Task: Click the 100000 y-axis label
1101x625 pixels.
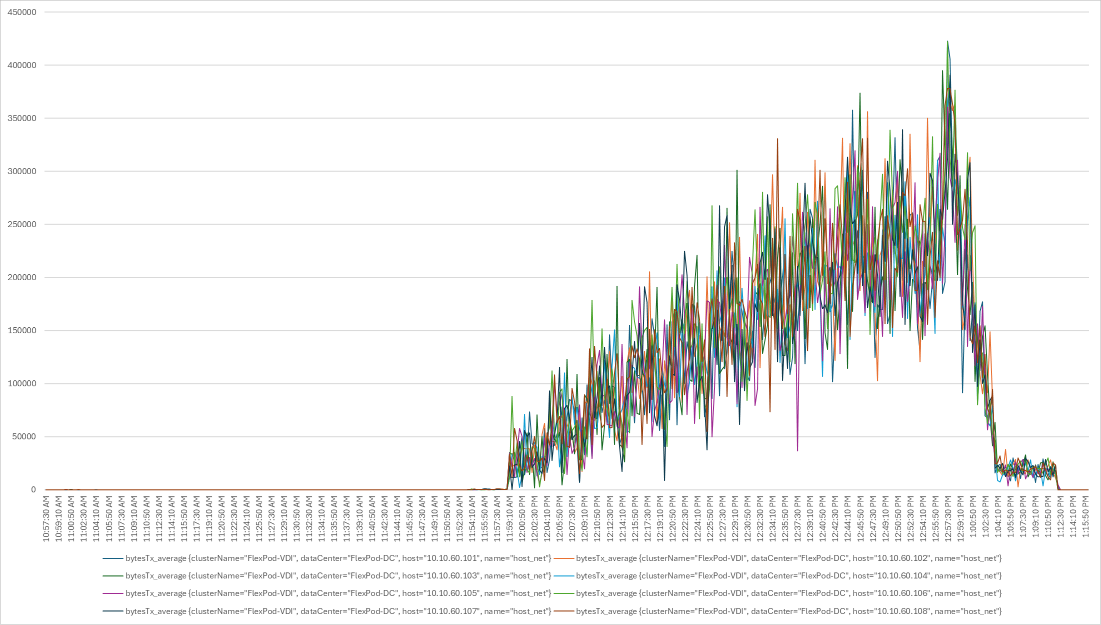Action: [20, 383]
